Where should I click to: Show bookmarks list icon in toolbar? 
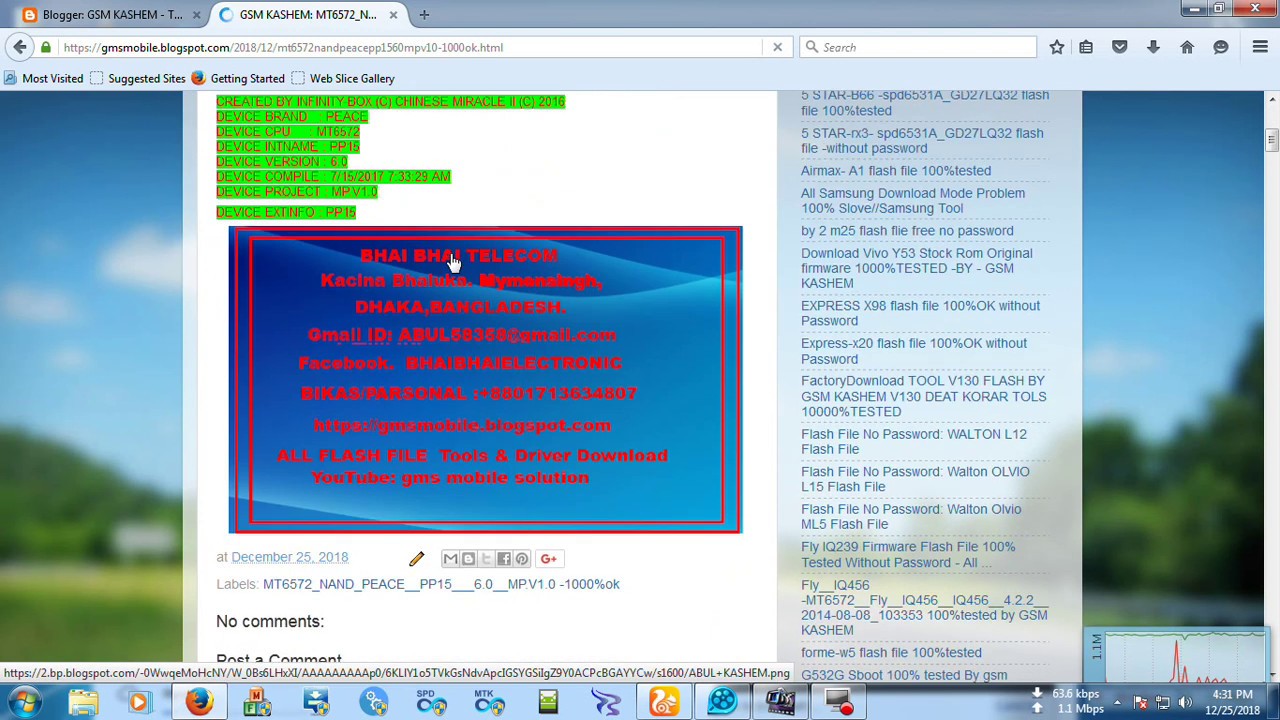click(x=1086, y=47)
